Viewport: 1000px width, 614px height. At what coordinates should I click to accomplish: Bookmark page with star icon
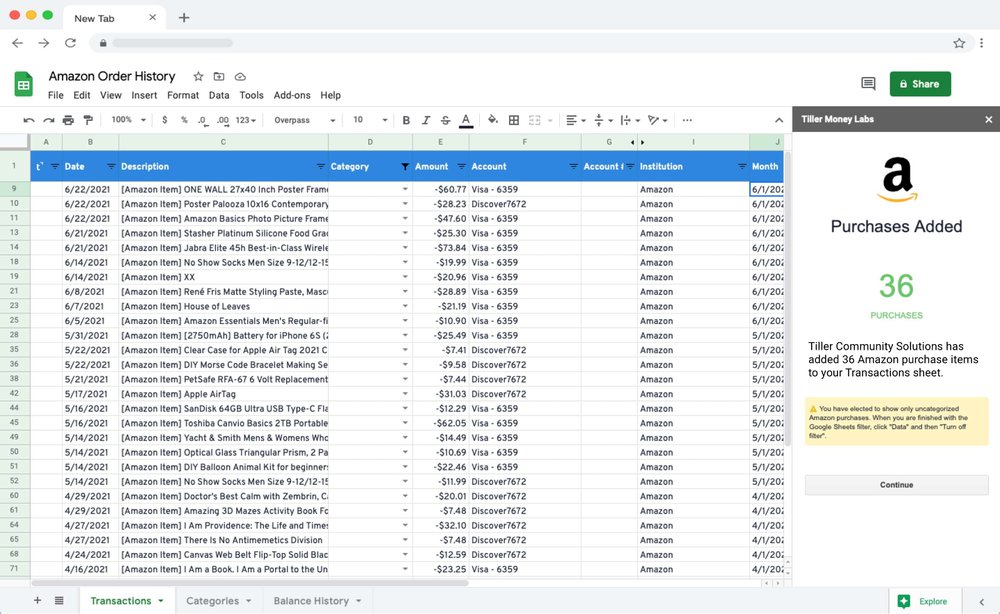click(x=959, y=43)
